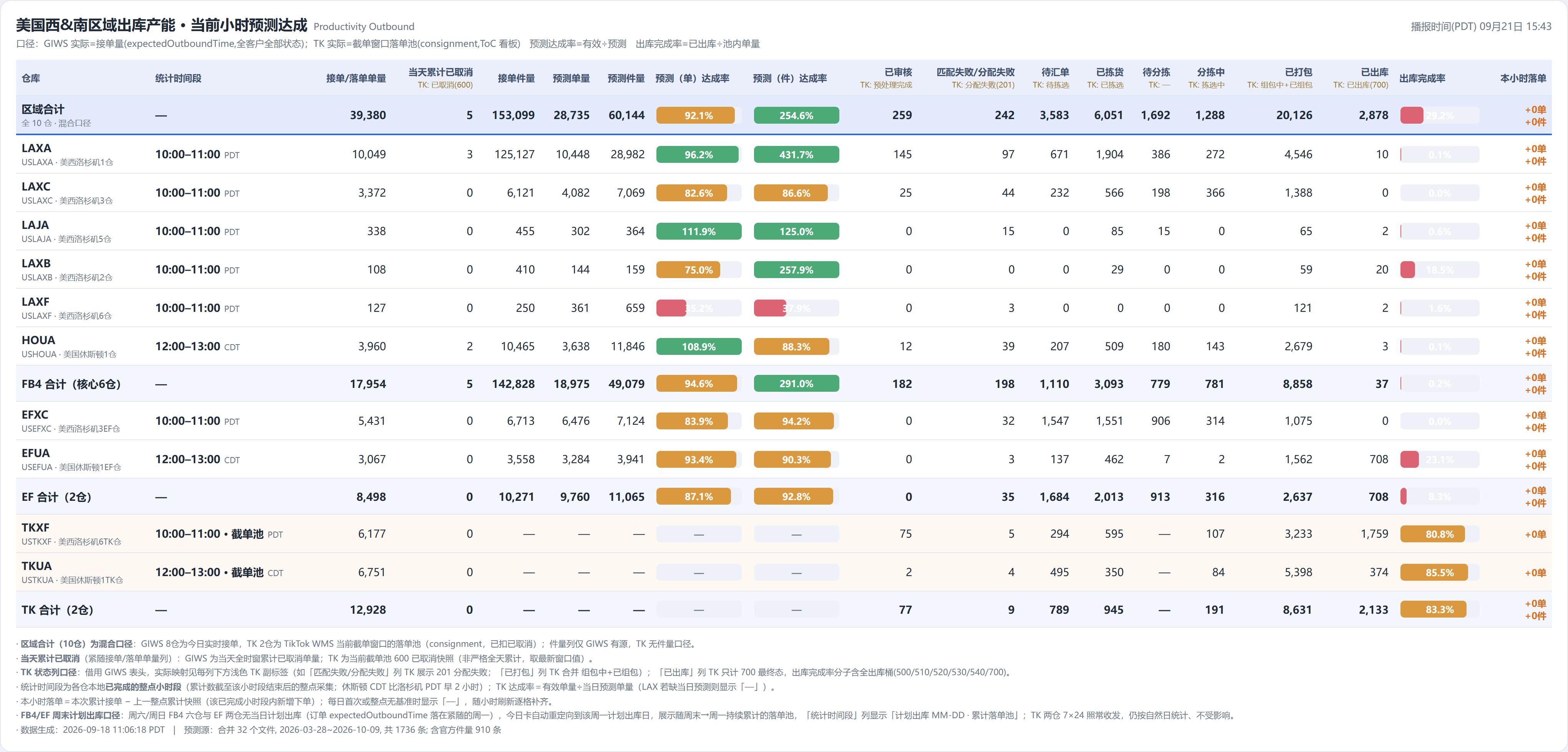Click the 播报时间(PDT) timestamp

click(1480, 27)
